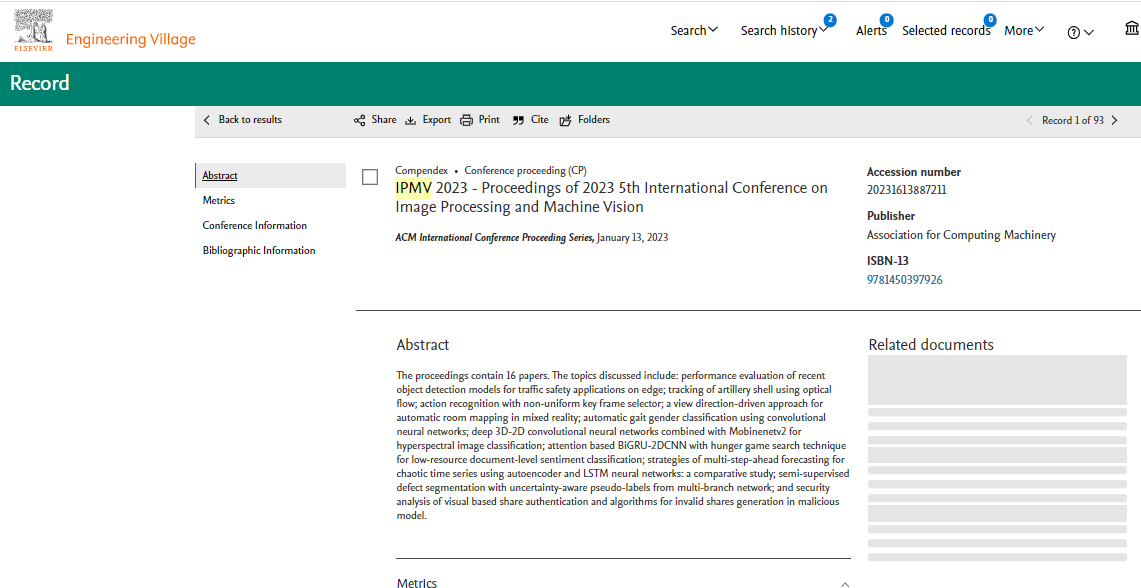Open Selected records page
The width and height of the screenshot is (1141, 588).
pos(946,31)
